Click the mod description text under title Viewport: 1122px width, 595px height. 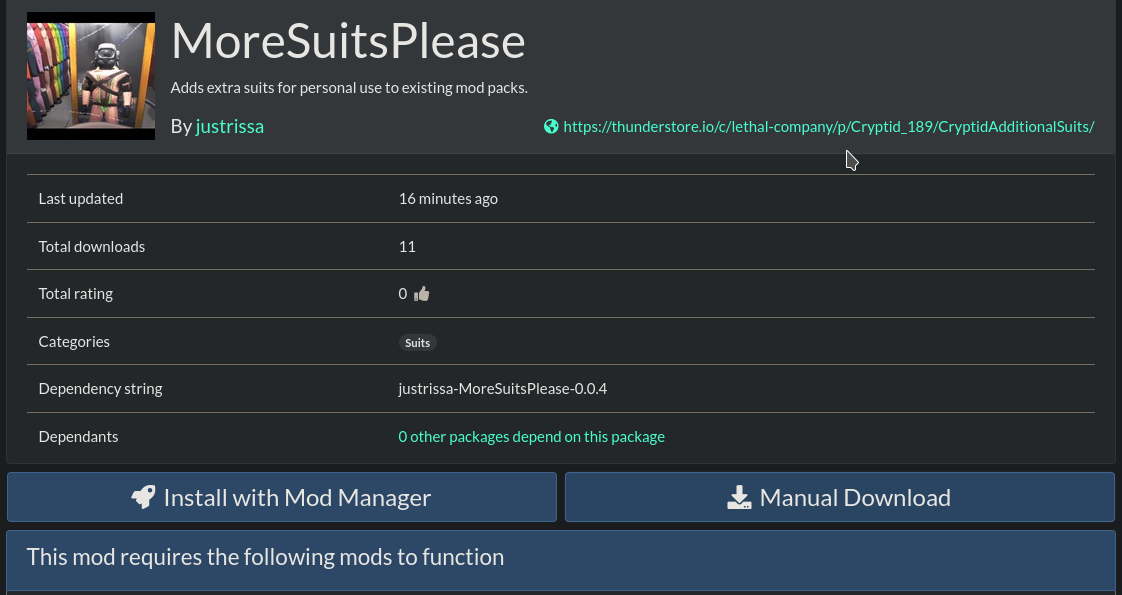pyautogui.click(x=349, y=88)
